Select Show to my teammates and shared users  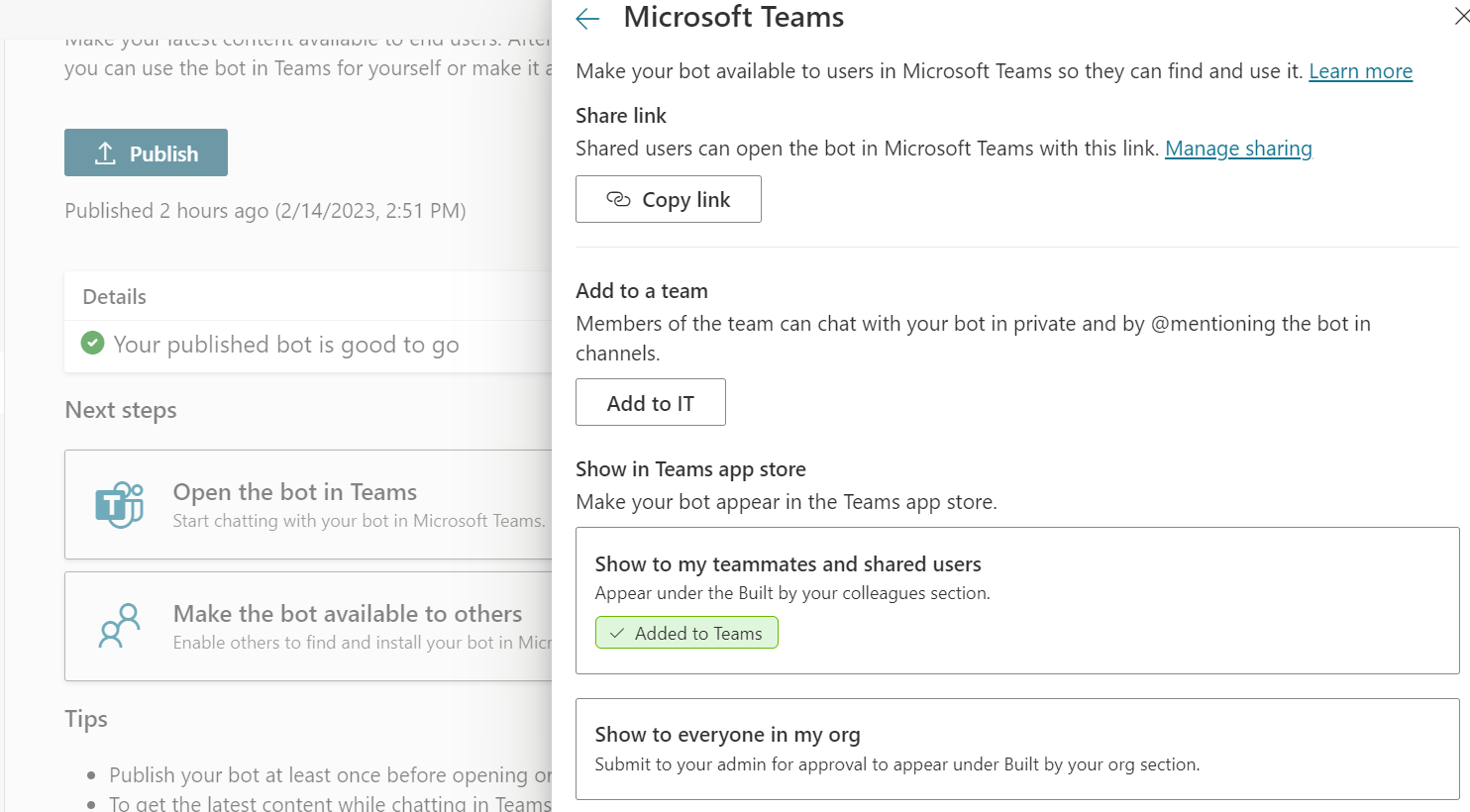1017,600
